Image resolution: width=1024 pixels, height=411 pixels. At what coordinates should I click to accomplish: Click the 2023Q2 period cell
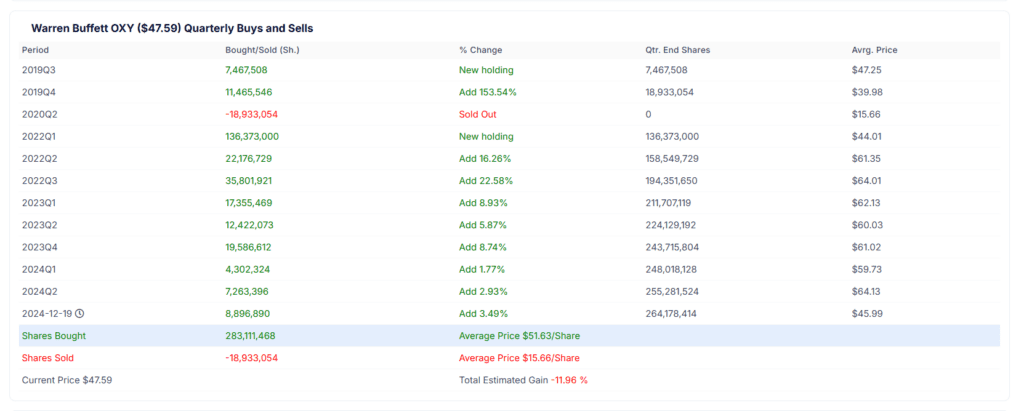(x=40, y=225)
